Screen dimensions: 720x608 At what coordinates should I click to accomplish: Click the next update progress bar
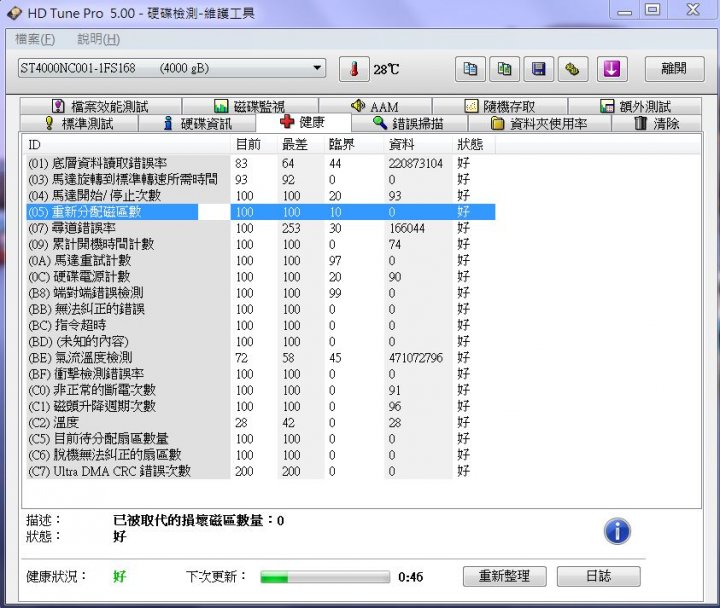325,577
